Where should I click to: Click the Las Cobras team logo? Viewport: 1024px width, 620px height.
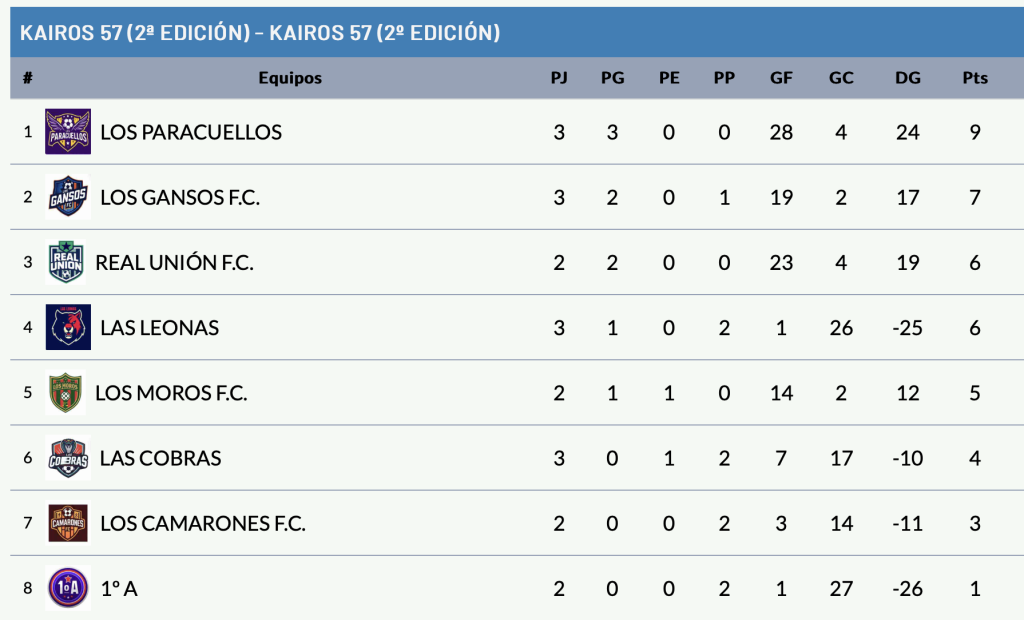coord(68,458)
